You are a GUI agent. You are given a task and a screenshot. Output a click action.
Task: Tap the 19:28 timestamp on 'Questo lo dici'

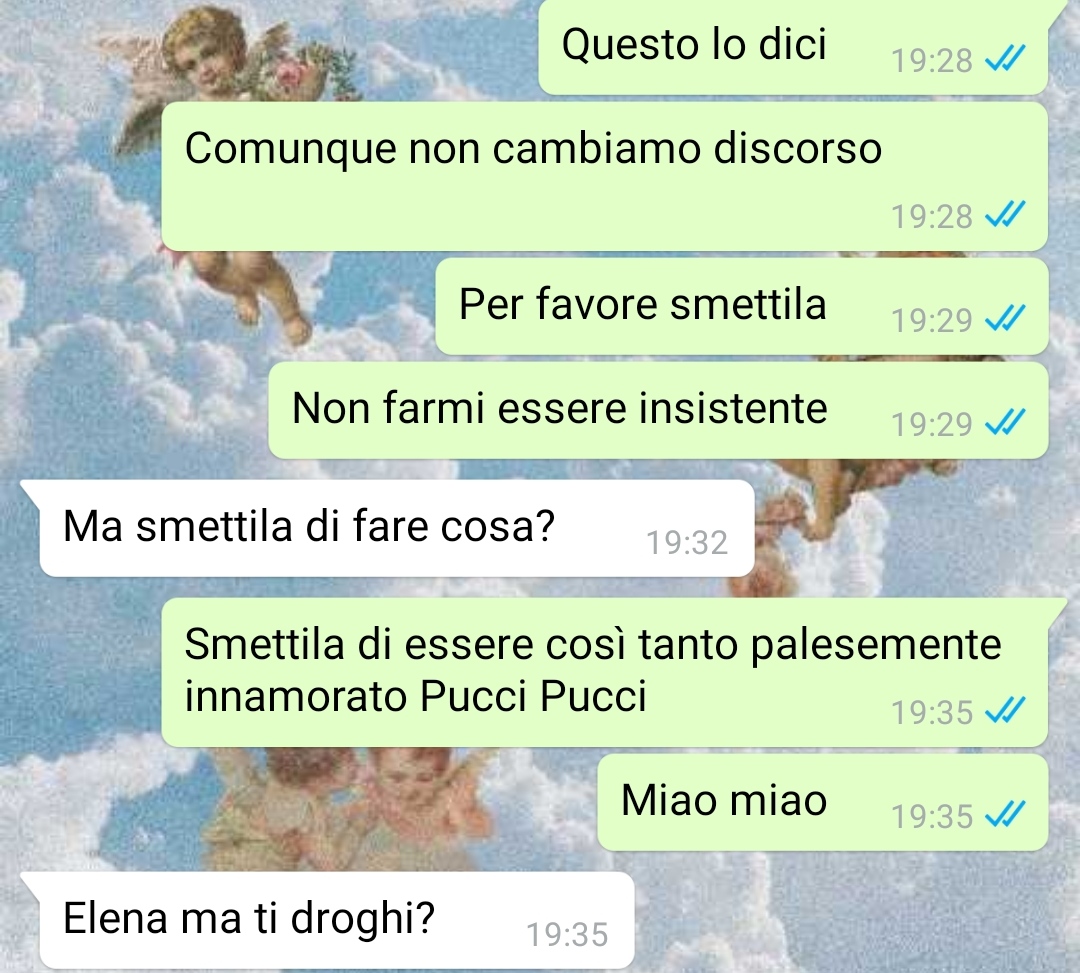[x=931, y=61]
